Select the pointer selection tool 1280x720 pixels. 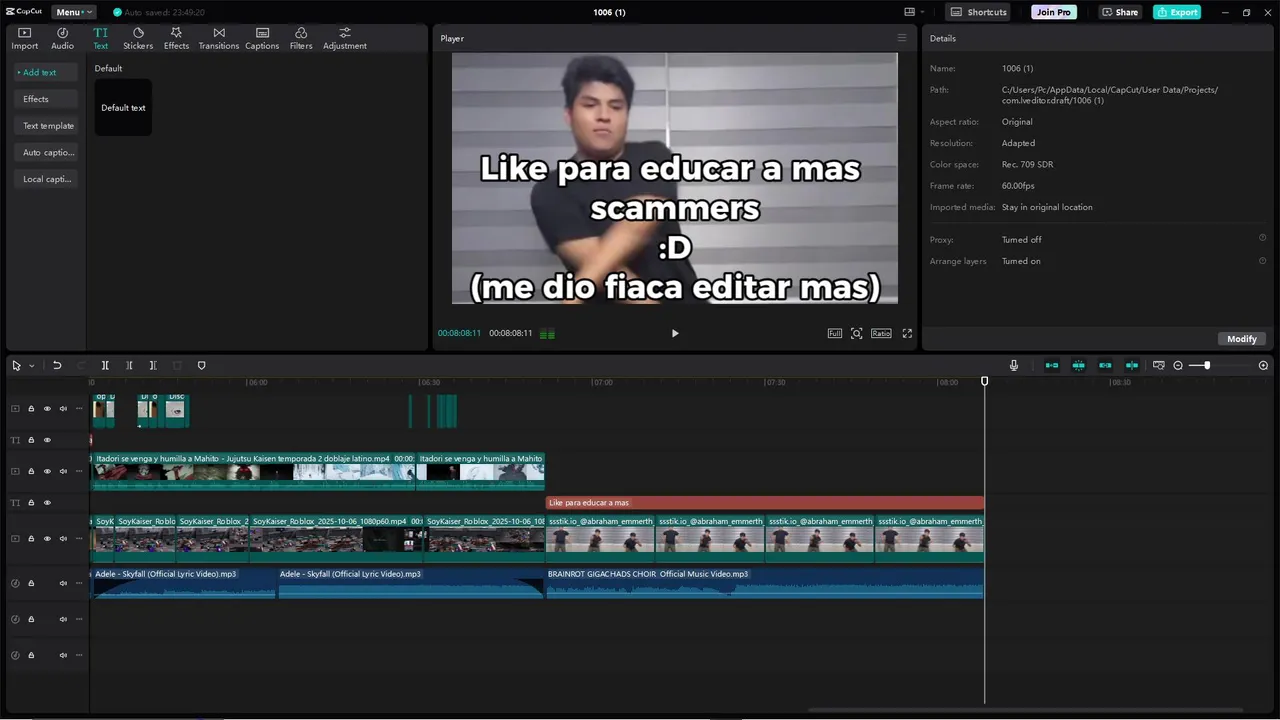(x=16, y=365)
